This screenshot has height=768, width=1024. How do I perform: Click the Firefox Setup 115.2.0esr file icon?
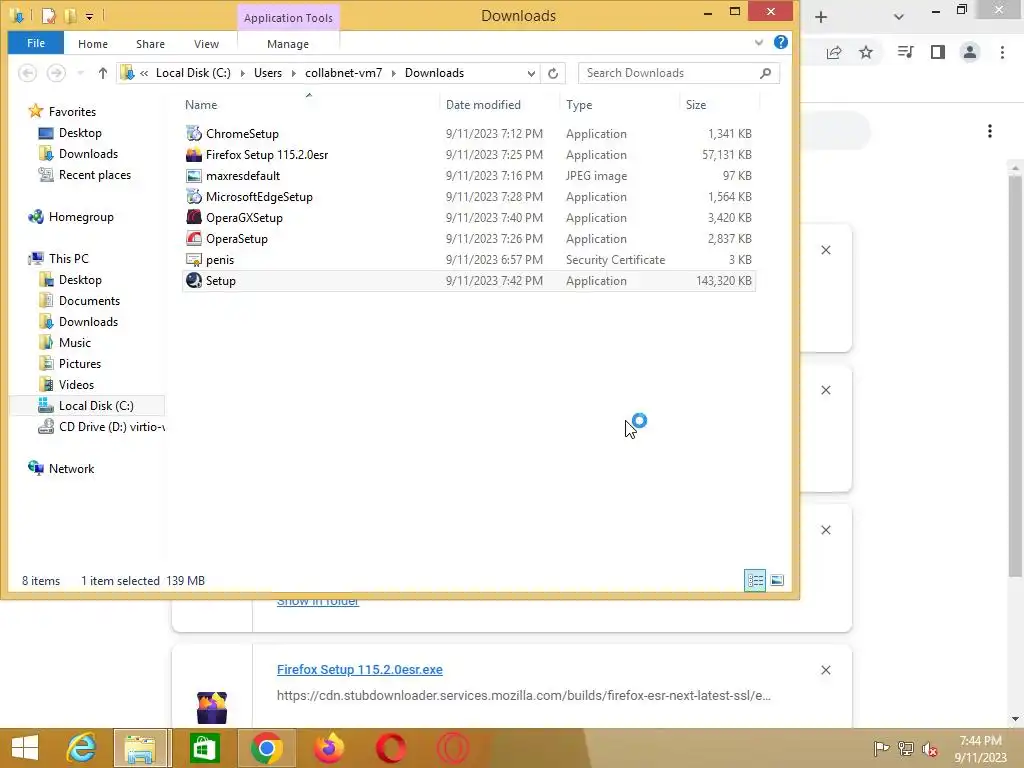pyautogui.click(x=194, y=155)
